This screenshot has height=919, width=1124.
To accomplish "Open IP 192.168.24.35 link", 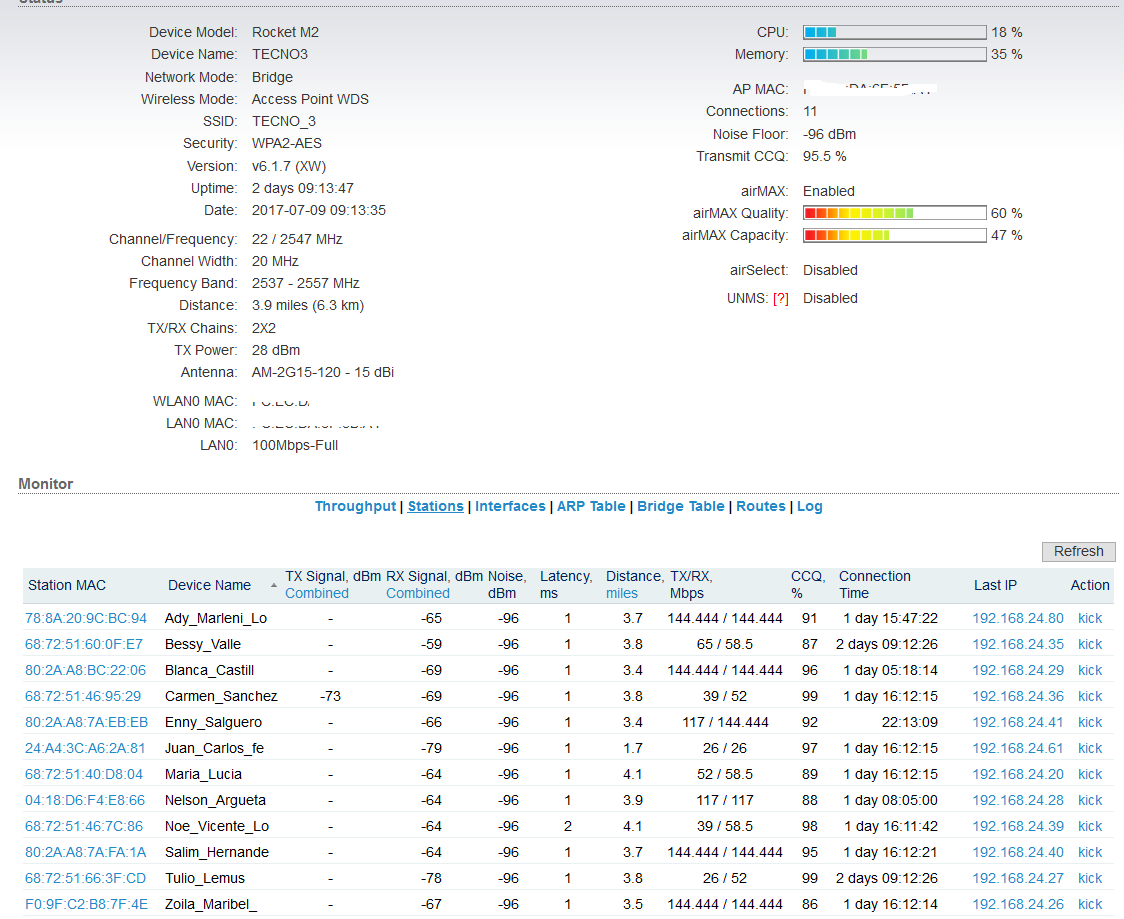I will click(x=1018, y=644).
